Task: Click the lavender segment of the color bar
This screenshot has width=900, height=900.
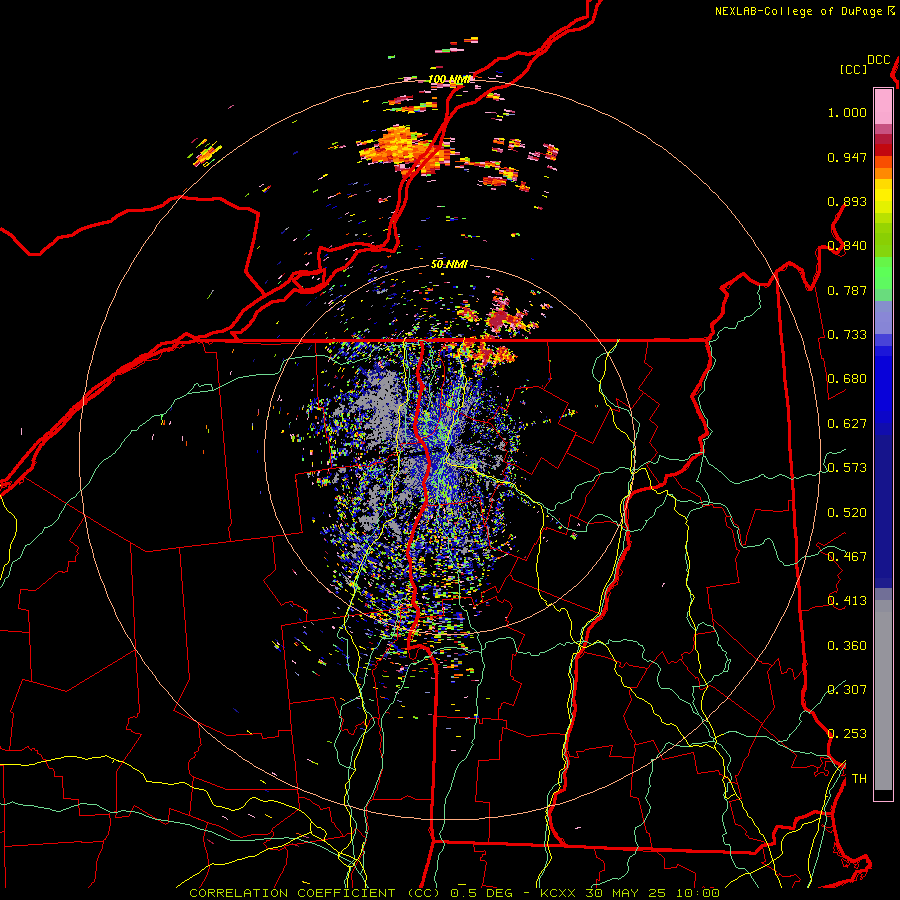Action: 883,318
